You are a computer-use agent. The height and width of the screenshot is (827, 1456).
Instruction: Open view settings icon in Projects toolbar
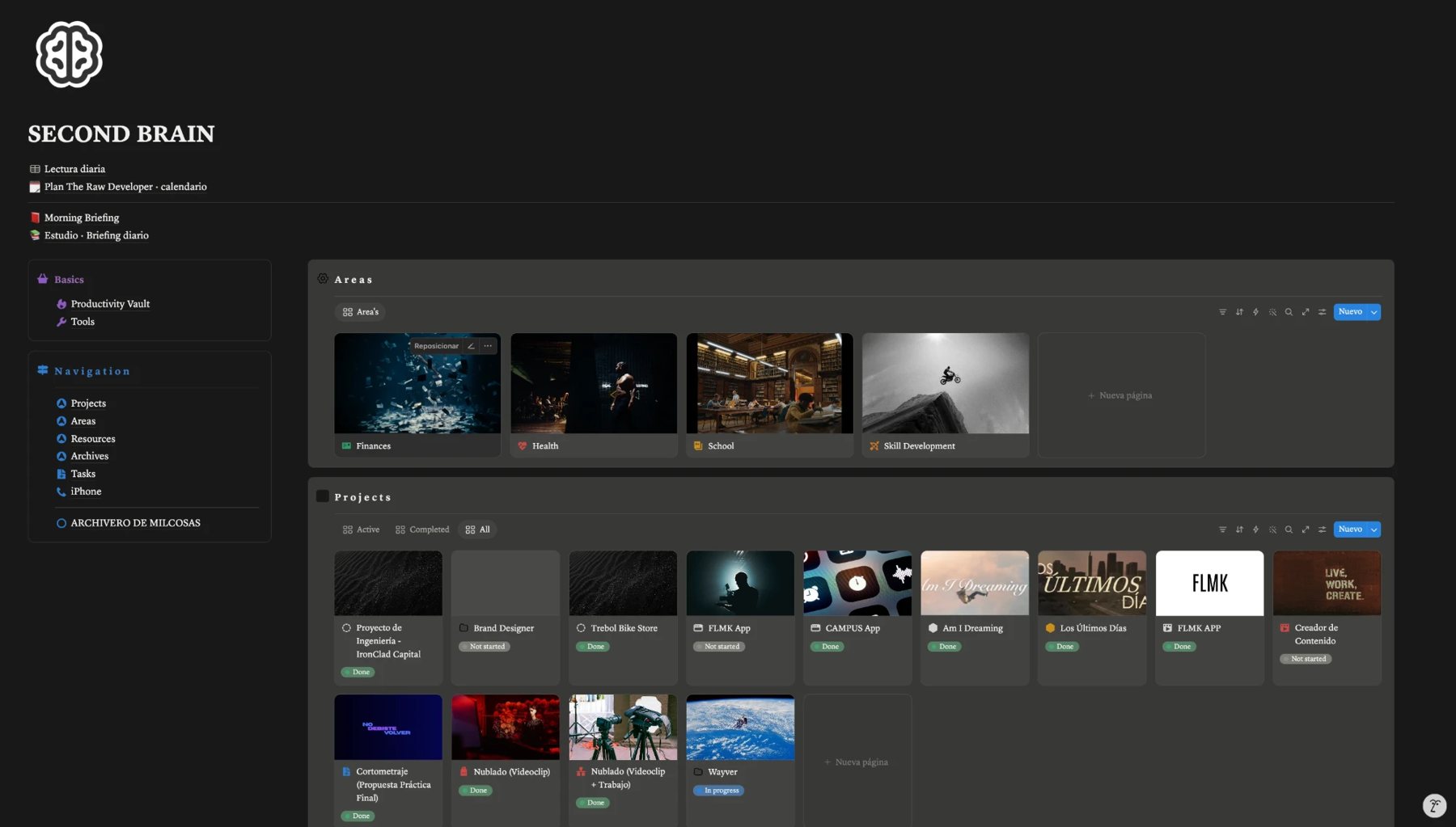[x=1322, y=530]
